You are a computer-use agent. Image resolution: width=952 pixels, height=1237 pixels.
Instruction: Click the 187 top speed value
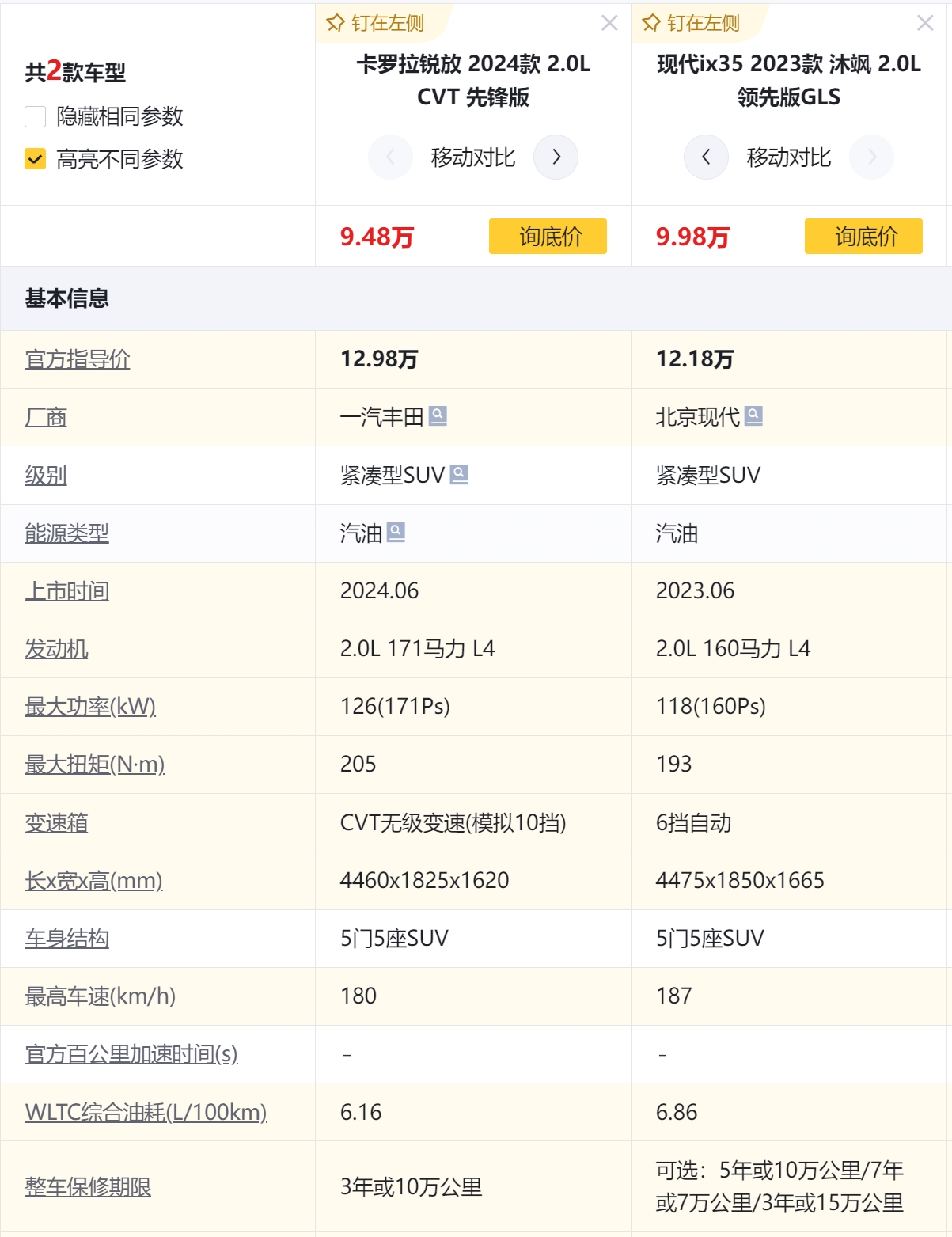pos(673,996)
